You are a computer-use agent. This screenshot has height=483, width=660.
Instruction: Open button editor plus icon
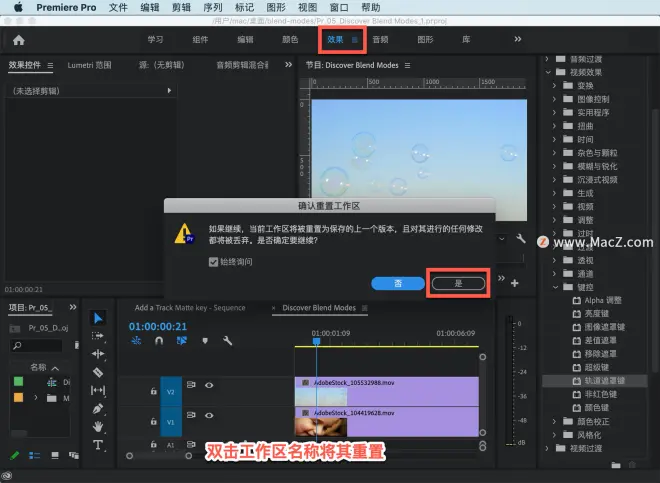[514, 283]
